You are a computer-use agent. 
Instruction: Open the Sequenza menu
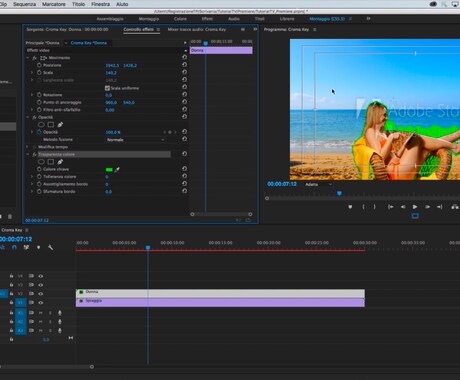click(24, 4)
